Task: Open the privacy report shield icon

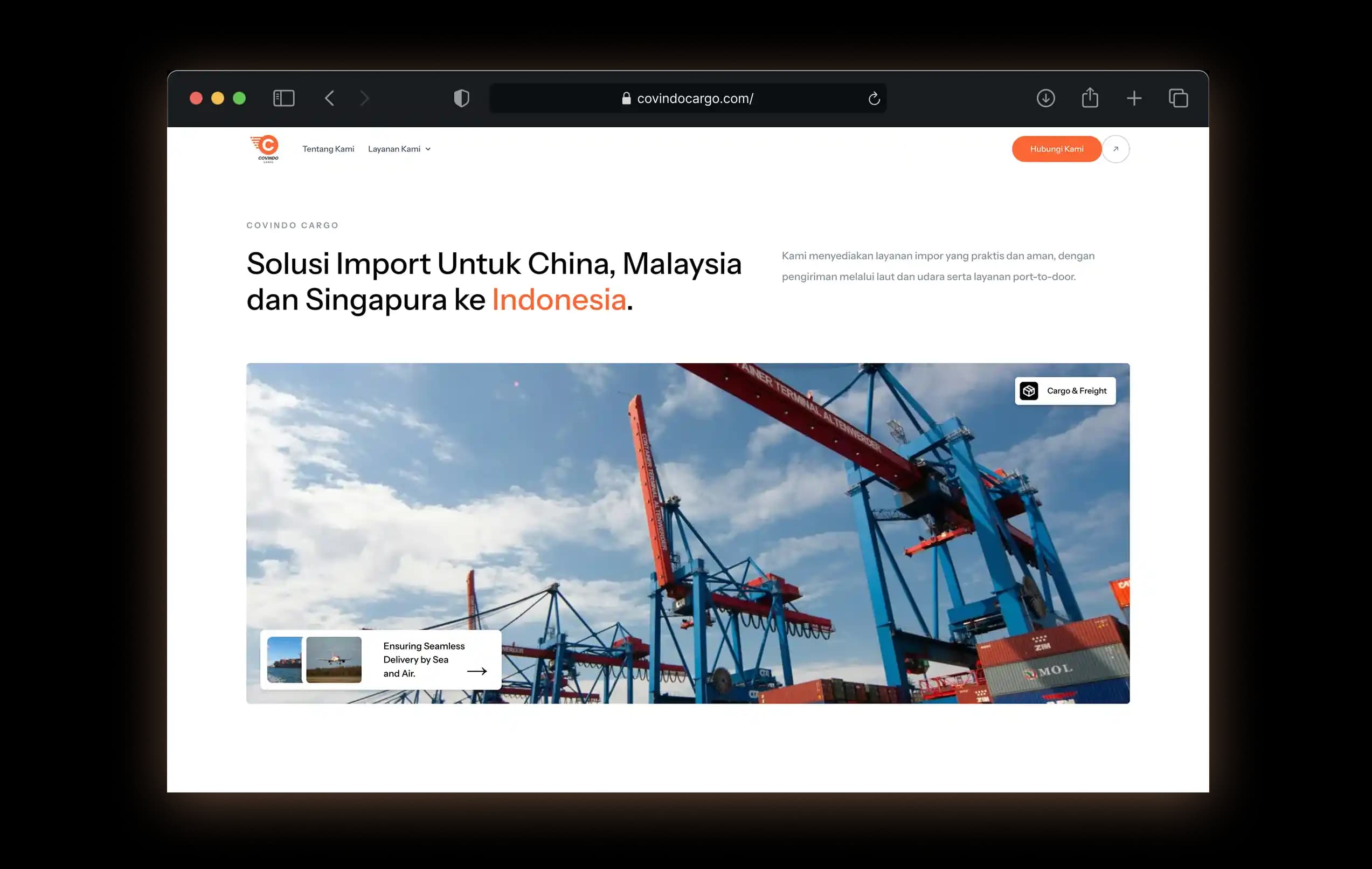Action: 461,99
